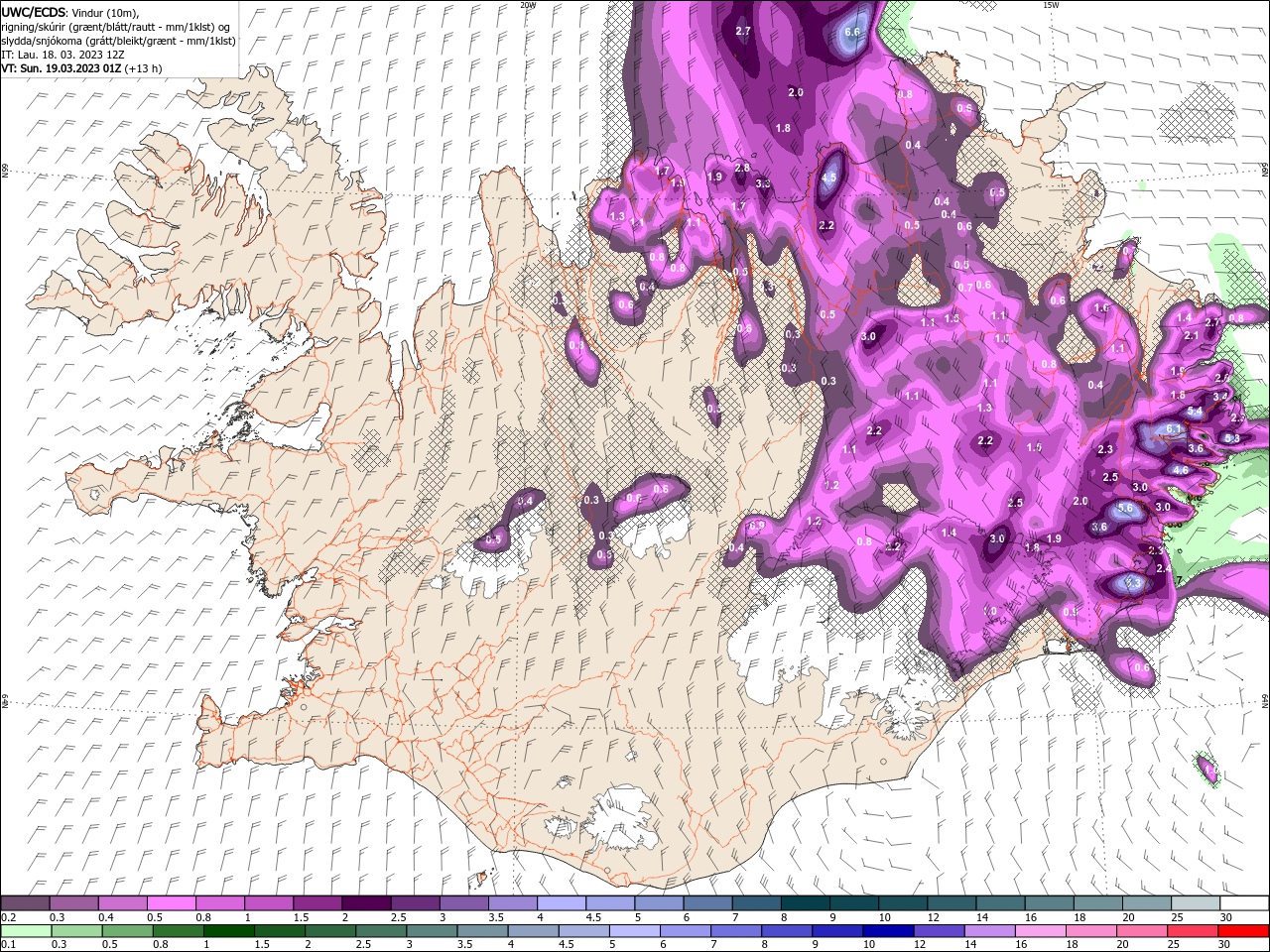Click the 5.6 precipitation value on the map
Screen dimensions: 1270x952
pyautogui.click(x=1125, y=508)
